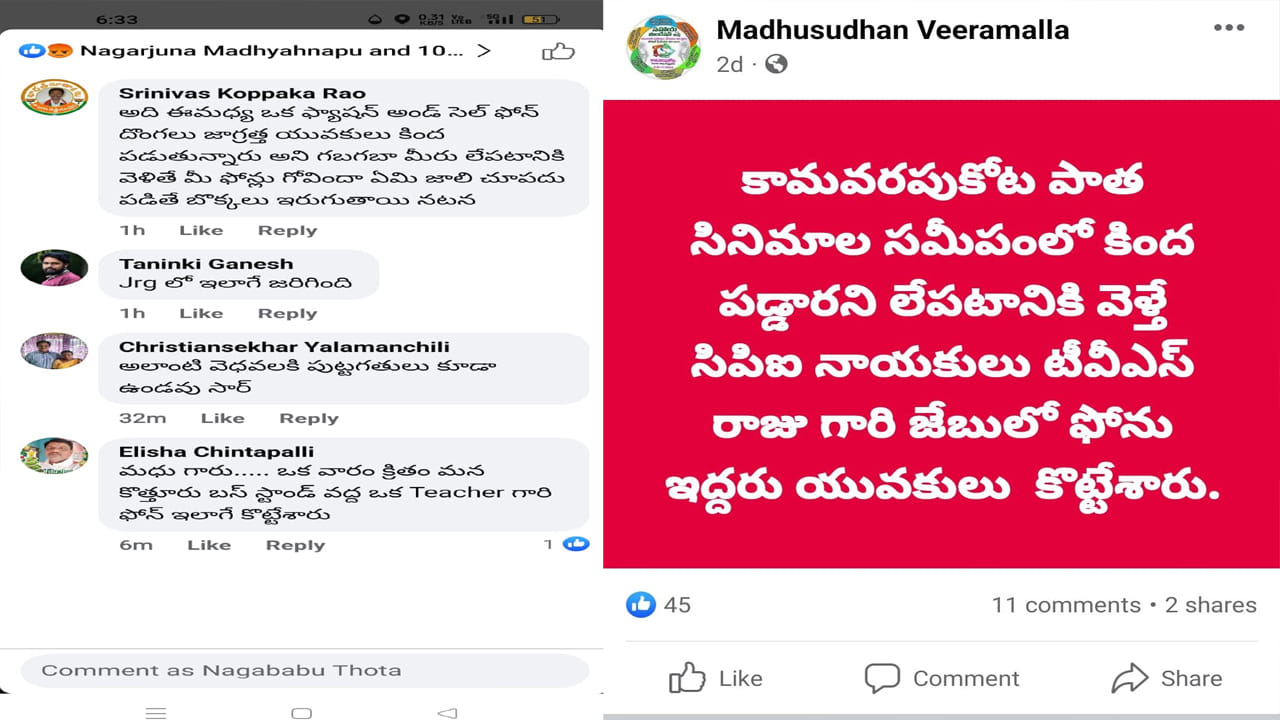Tap the Share arrow icon
1280x720 pixels.
point(1130,678)
